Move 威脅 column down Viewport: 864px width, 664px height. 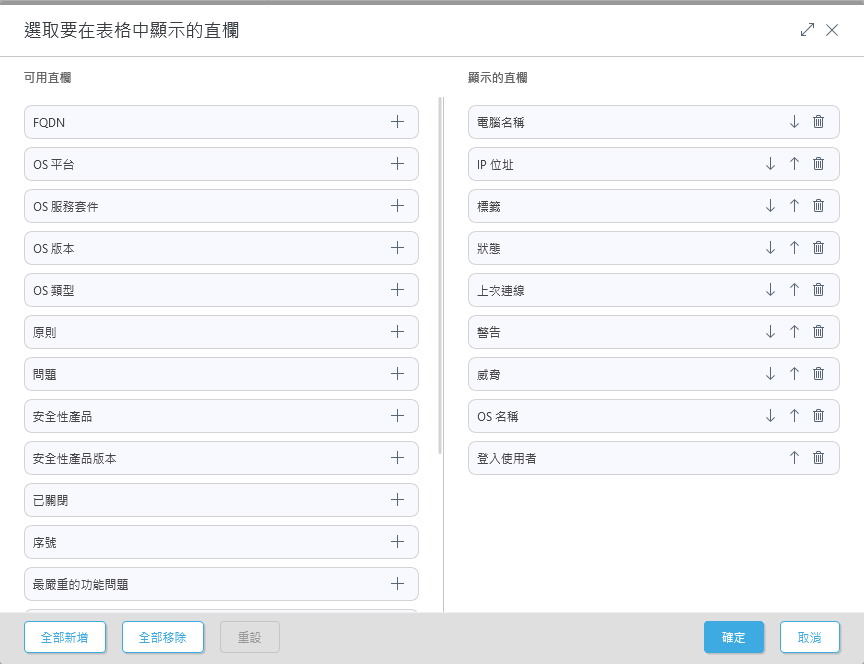coord(770,374)
